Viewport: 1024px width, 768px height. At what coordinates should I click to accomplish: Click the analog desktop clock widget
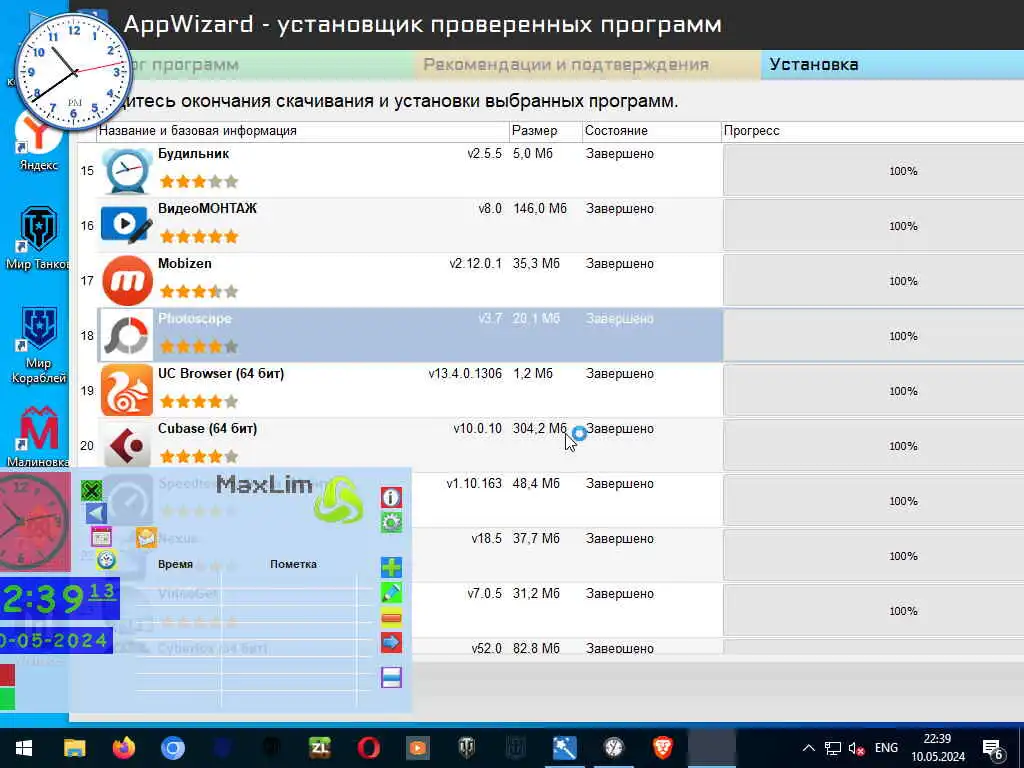click(x=74, y=71)
